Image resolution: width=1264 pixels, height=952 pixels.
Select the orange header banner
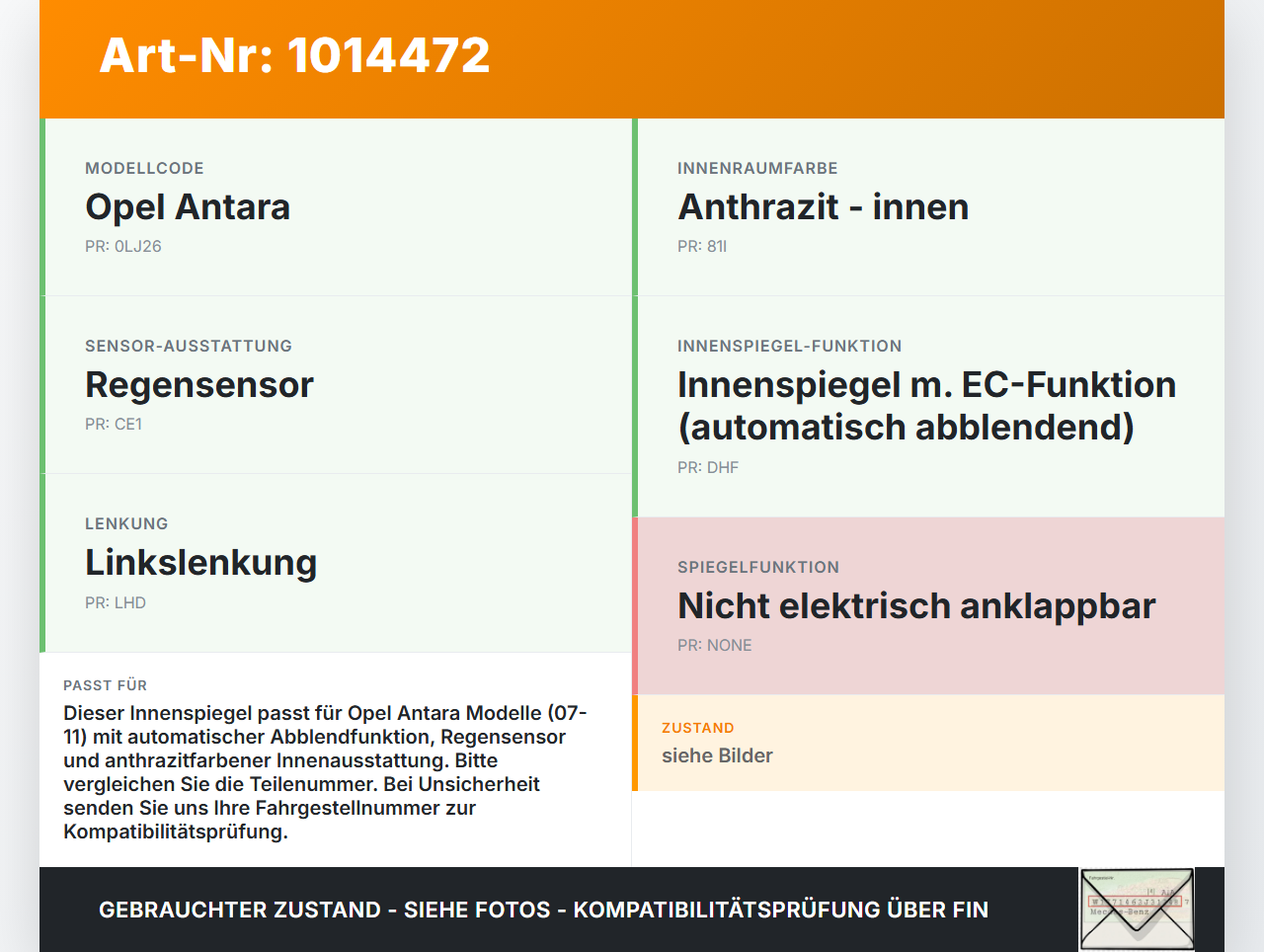click(632, 59)
